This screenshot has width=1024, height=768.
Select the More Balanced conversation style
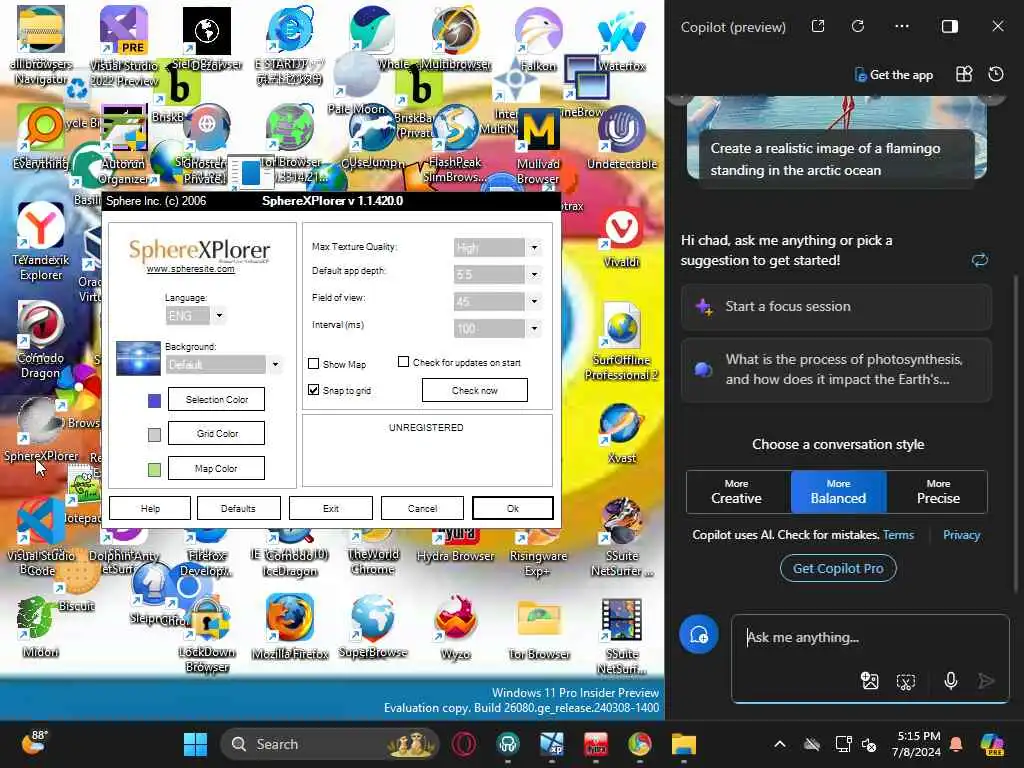pyautogui.click(x=839, y=492)
